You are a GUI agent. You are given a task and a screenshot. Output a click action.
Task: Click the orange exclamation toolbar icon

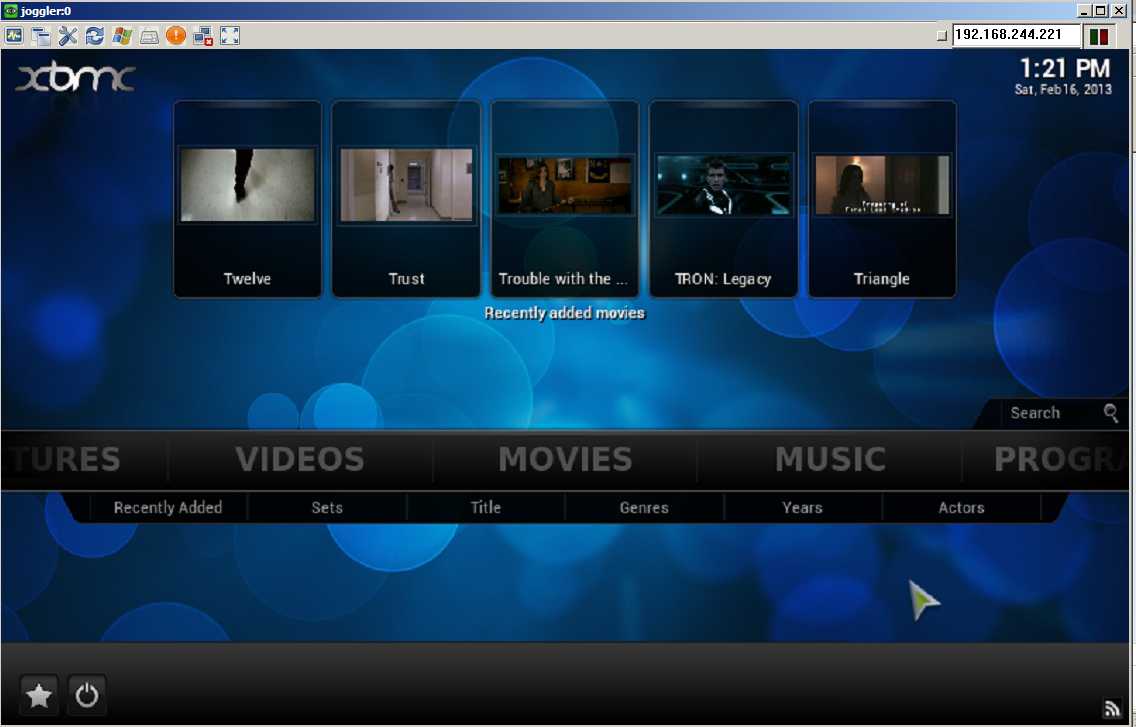[x=176, y=36]
